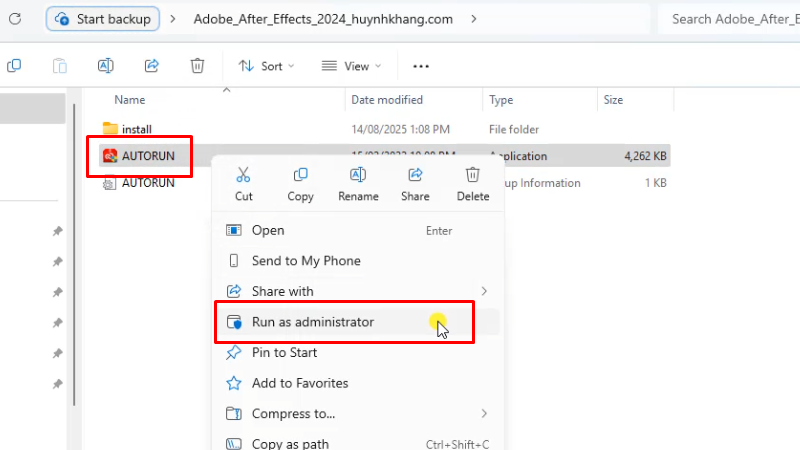Click the 1 KB size cell
Image resolution: width=800 pixels, height=450 pixels.
coord(656,183)
